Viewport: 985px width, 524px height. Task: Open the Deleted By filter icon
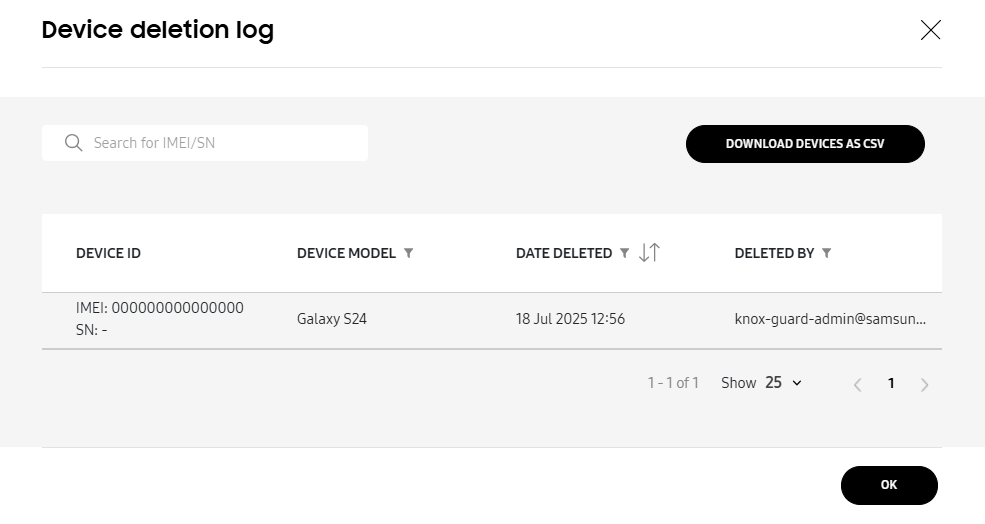click(827, 253)
